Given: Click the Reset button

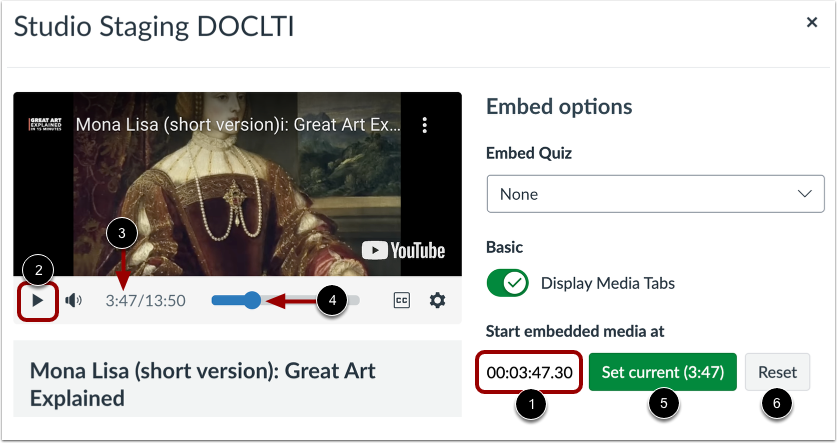Looking at the screenshot, I should pos(777,372).
